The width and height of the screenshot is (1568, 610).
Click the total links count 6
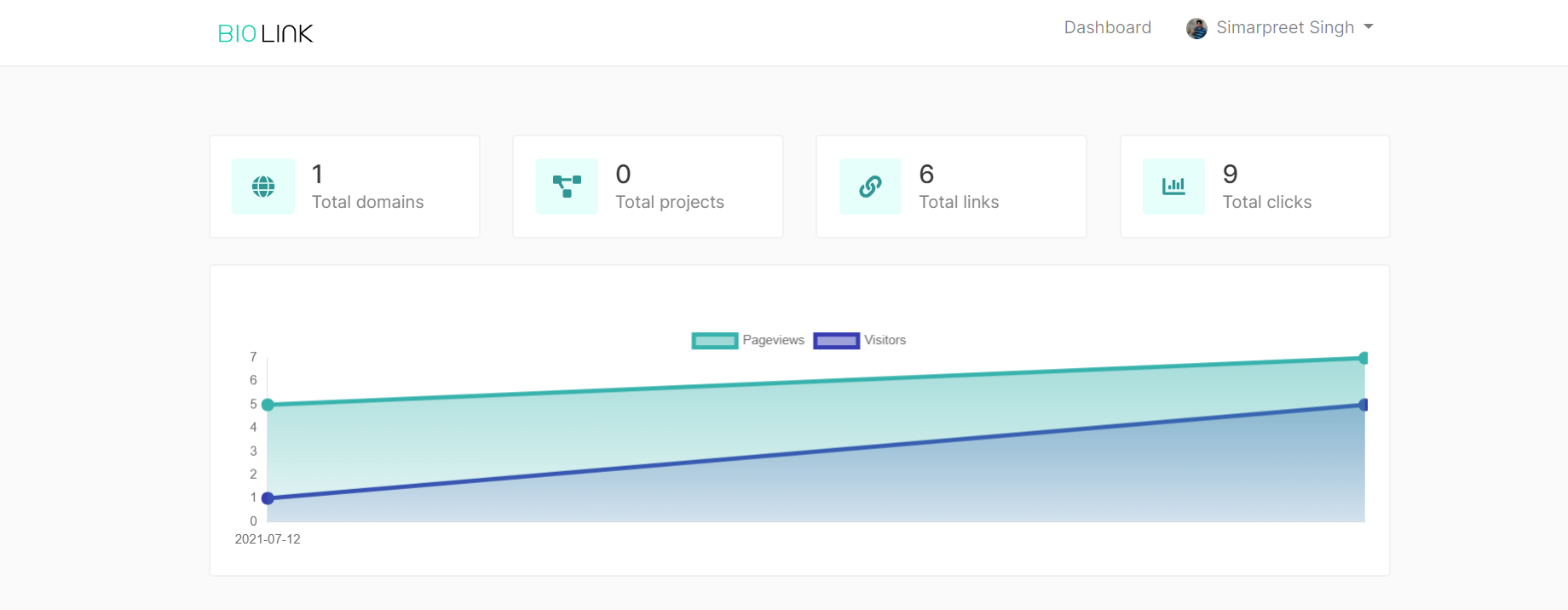point(926,174)
